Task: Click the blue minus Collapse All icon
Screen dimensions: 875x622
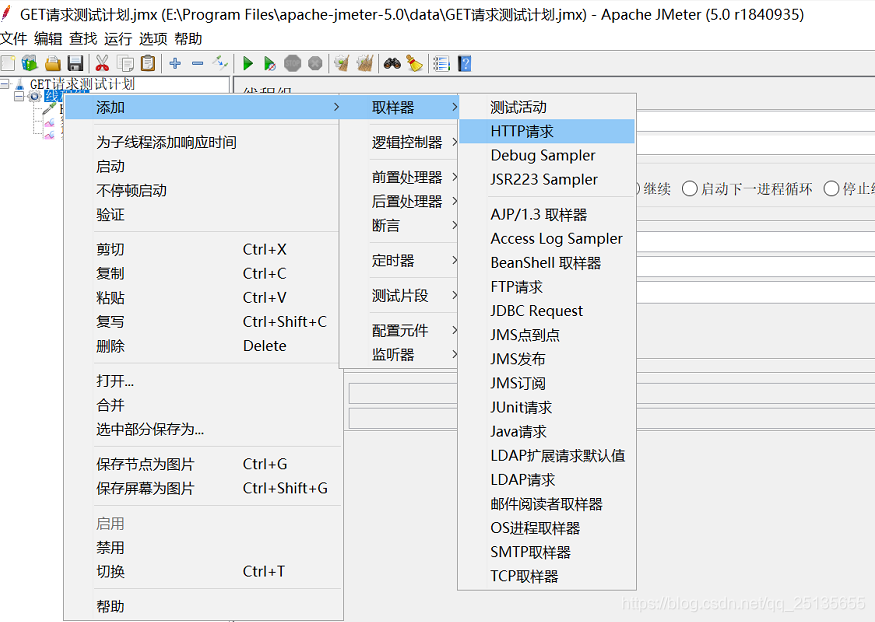Action: (198, 63)
